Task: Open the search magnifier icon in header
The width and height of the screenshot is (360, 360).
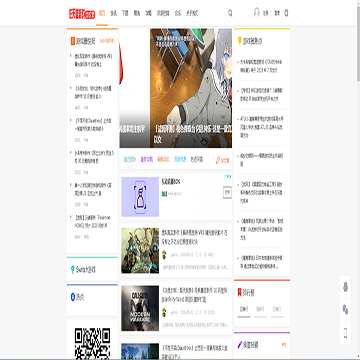Action: (x=230, y=13)
